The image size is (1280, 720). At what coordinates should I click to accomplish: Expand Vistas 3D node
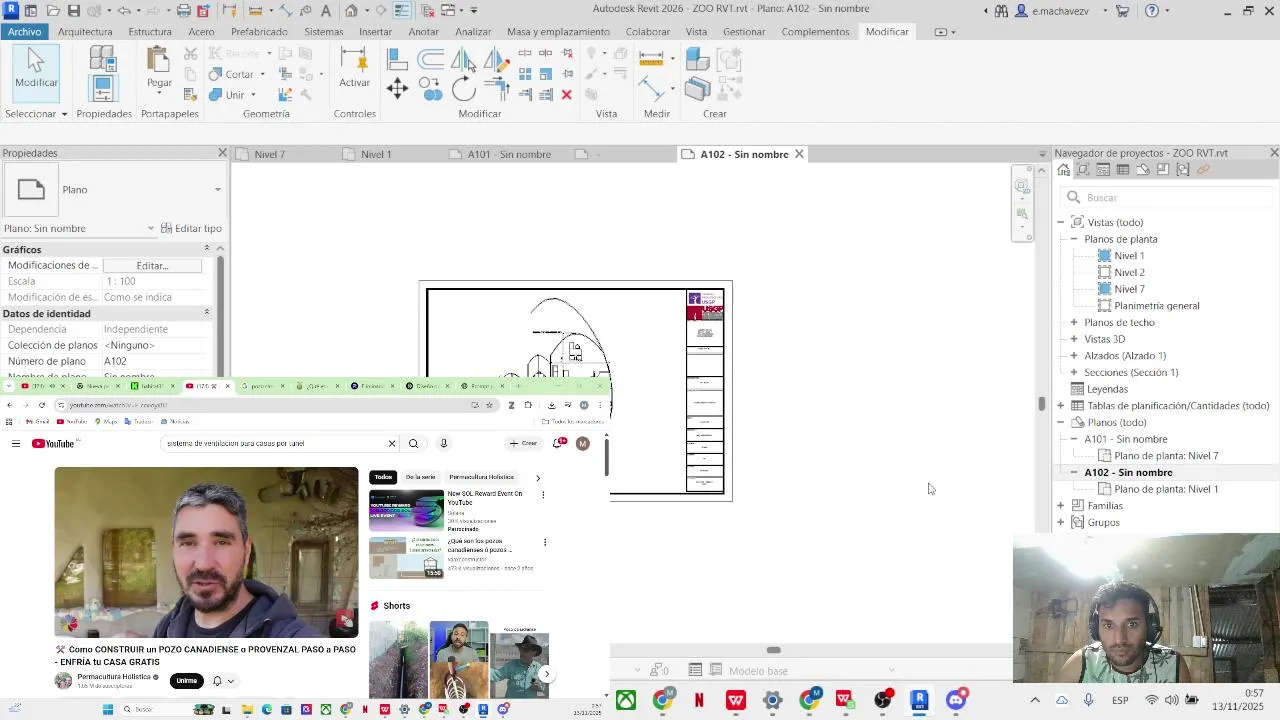pos(1074,339)
